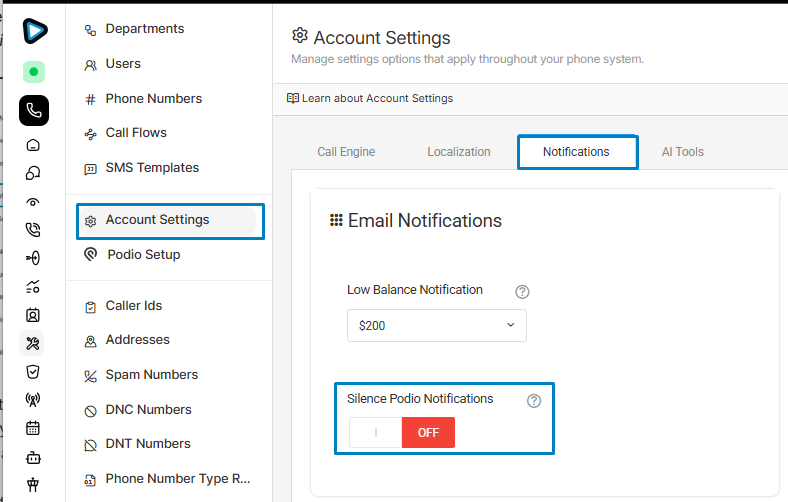The image size is (788, 502).
Task: Open the Learn about Account Settings link
Action: [370, 98]
